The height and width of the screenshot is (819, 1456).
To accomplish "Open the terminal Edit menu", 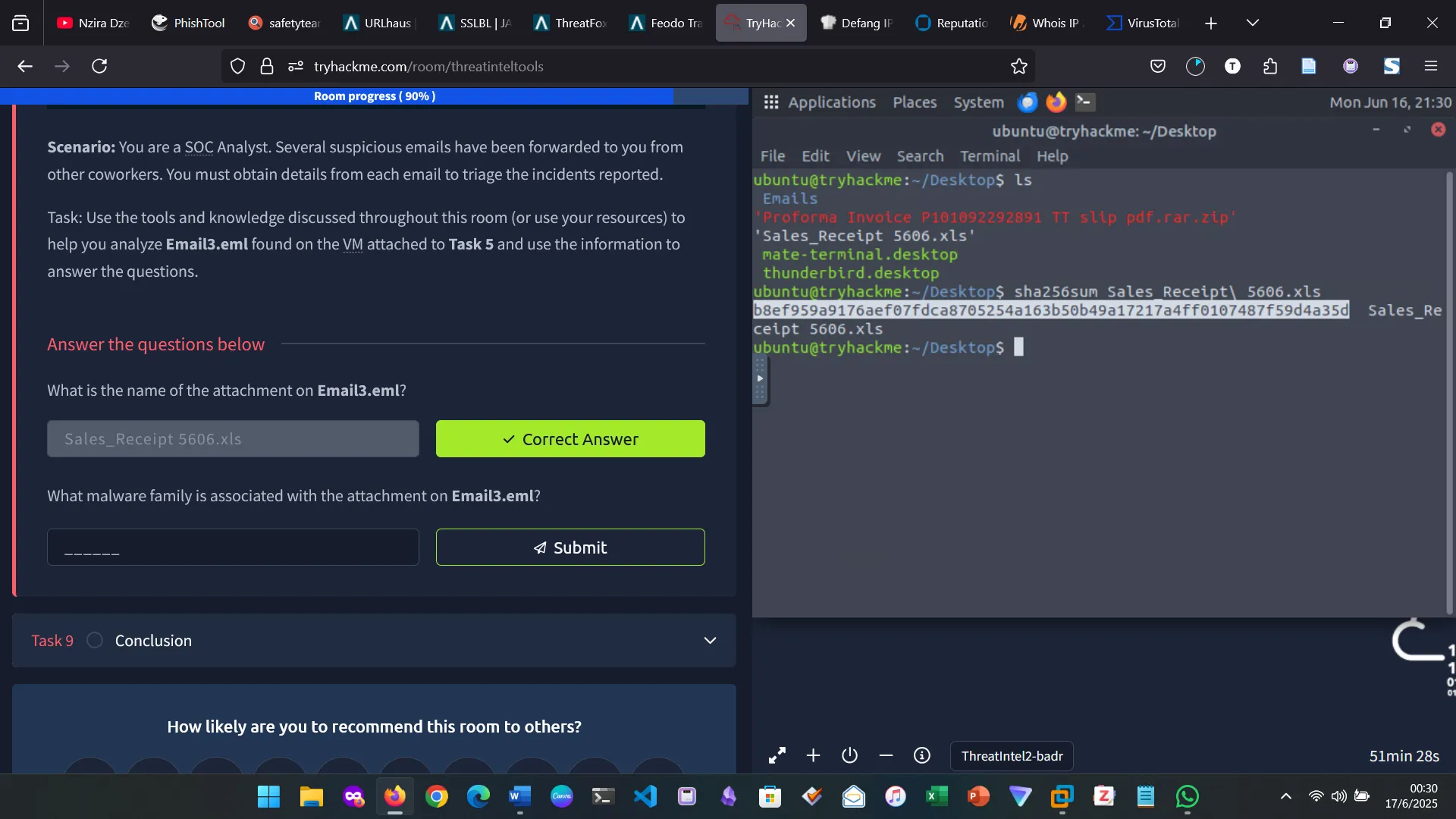I will tap(815, 156).
